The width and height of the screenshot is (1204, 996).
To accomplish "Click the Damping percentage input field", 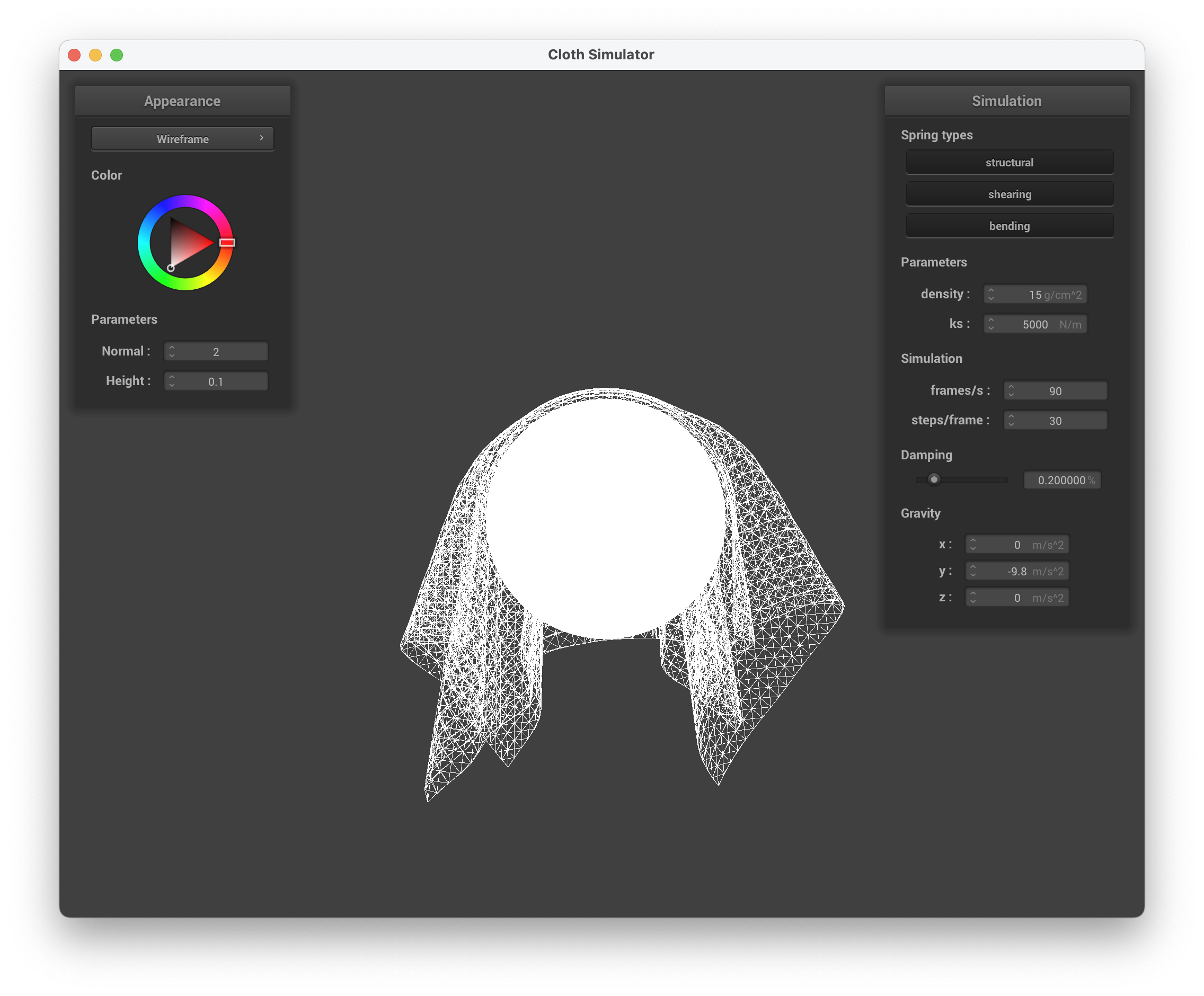I will (x=1062, y=480).
